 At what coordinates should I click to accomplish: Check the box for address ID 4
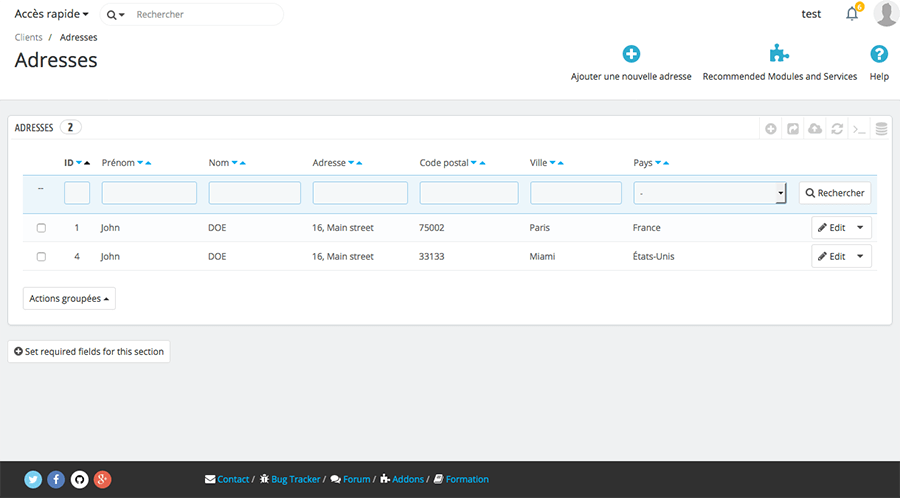coord(41,257)
